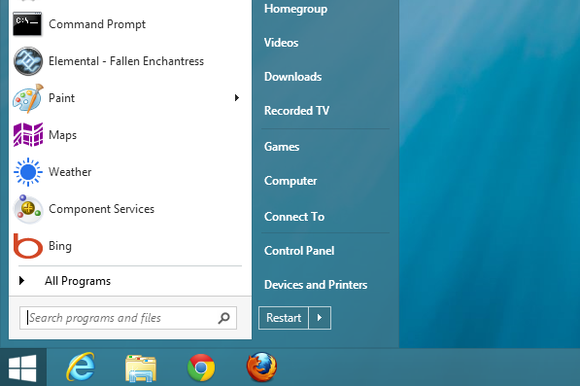The height and width of the screenshot is (386, 580).
Task: Expand the Paint jump list arrow
Action: 237,98
